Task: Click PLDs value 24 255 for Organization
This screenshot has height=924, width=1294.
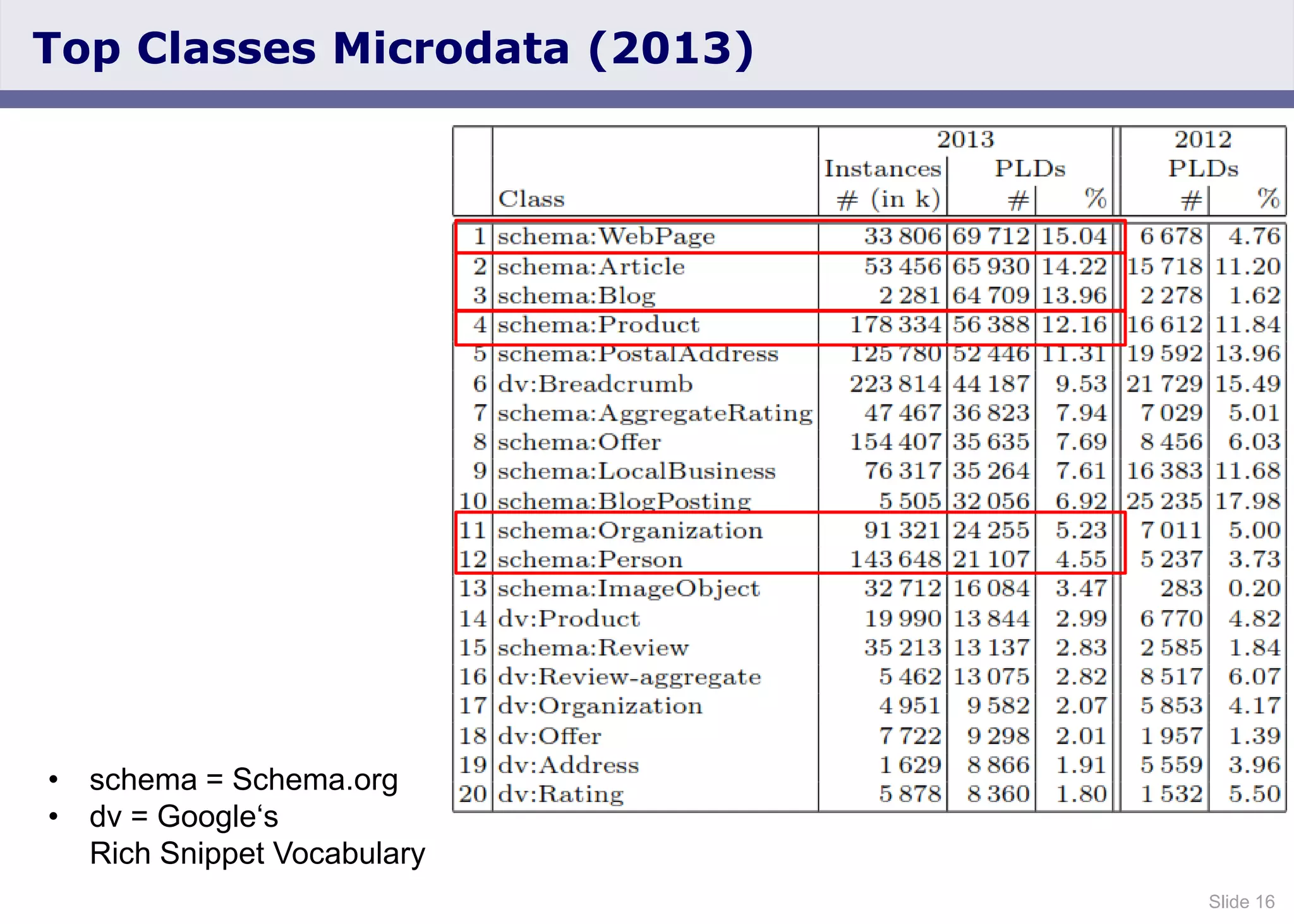Action: pyautogui.click(x=991, y=531)
